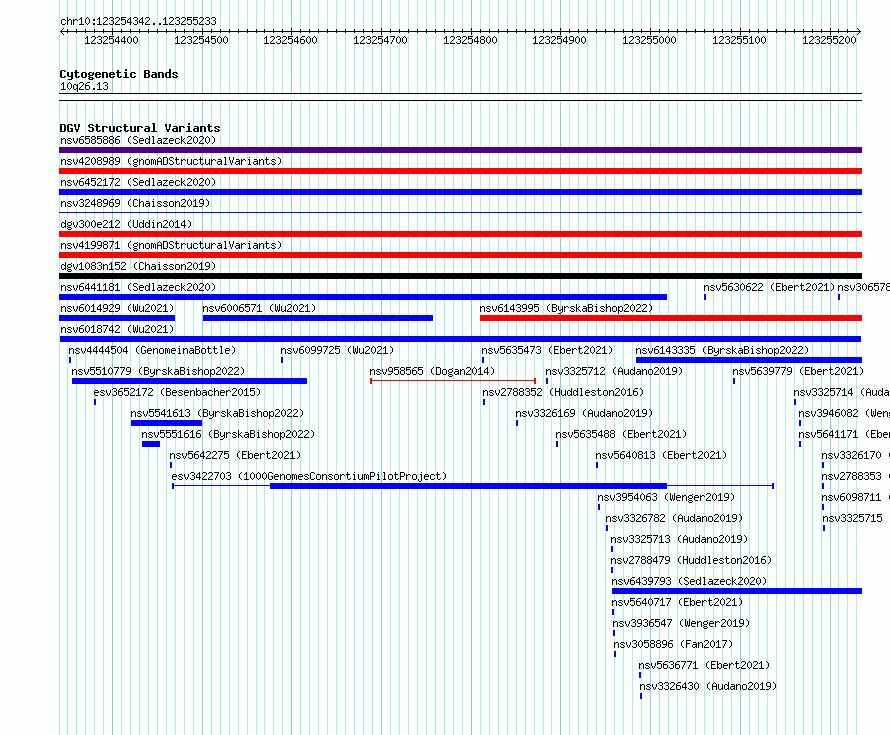Select the purple nsv6585886 variant bar
Image resolution: width=890 pixels, height=735 pixels.
coord(460,150)
